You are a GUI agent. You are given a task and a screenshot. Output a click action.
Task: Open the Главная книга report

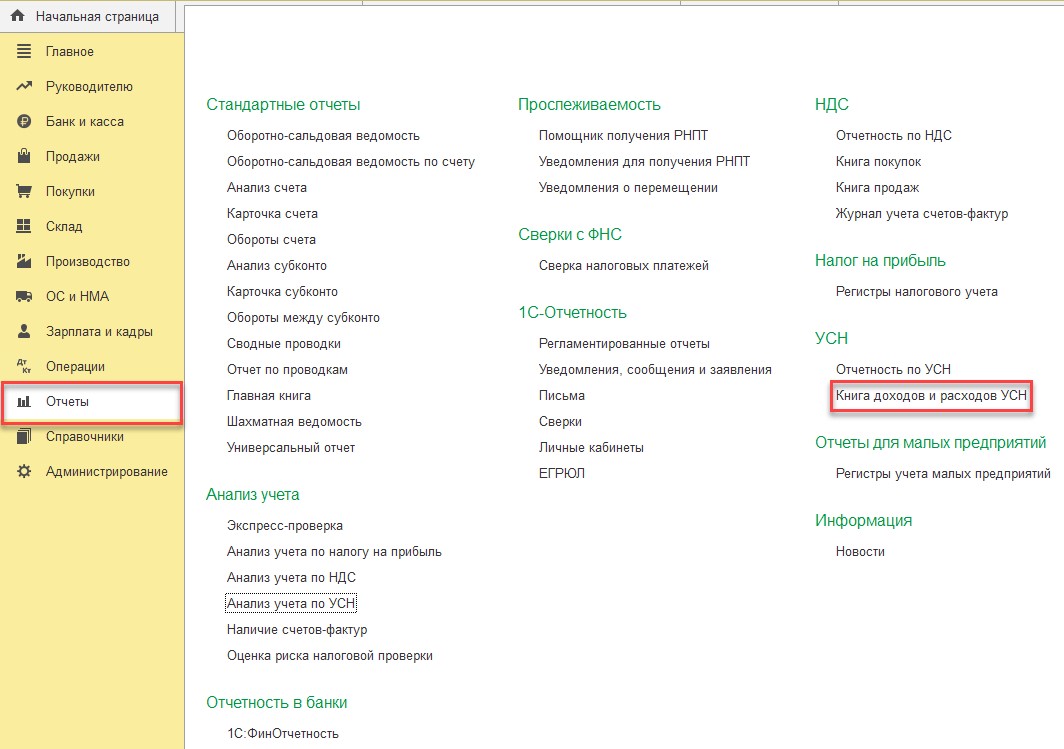coord(269,396)
